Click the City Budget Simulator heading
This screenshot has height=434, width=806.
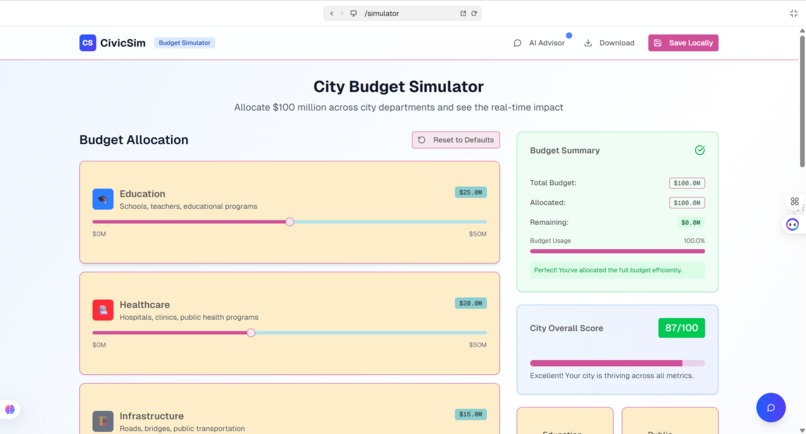click(398, 86)
